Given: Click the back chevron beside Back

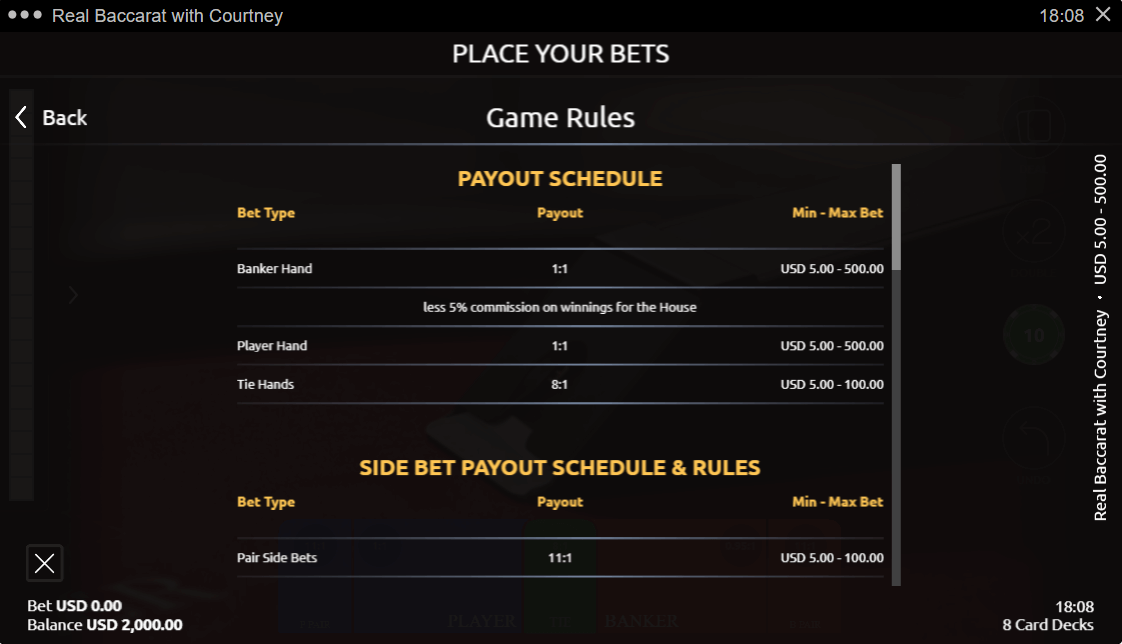Looking at the screenshot, I should (19, 117).
